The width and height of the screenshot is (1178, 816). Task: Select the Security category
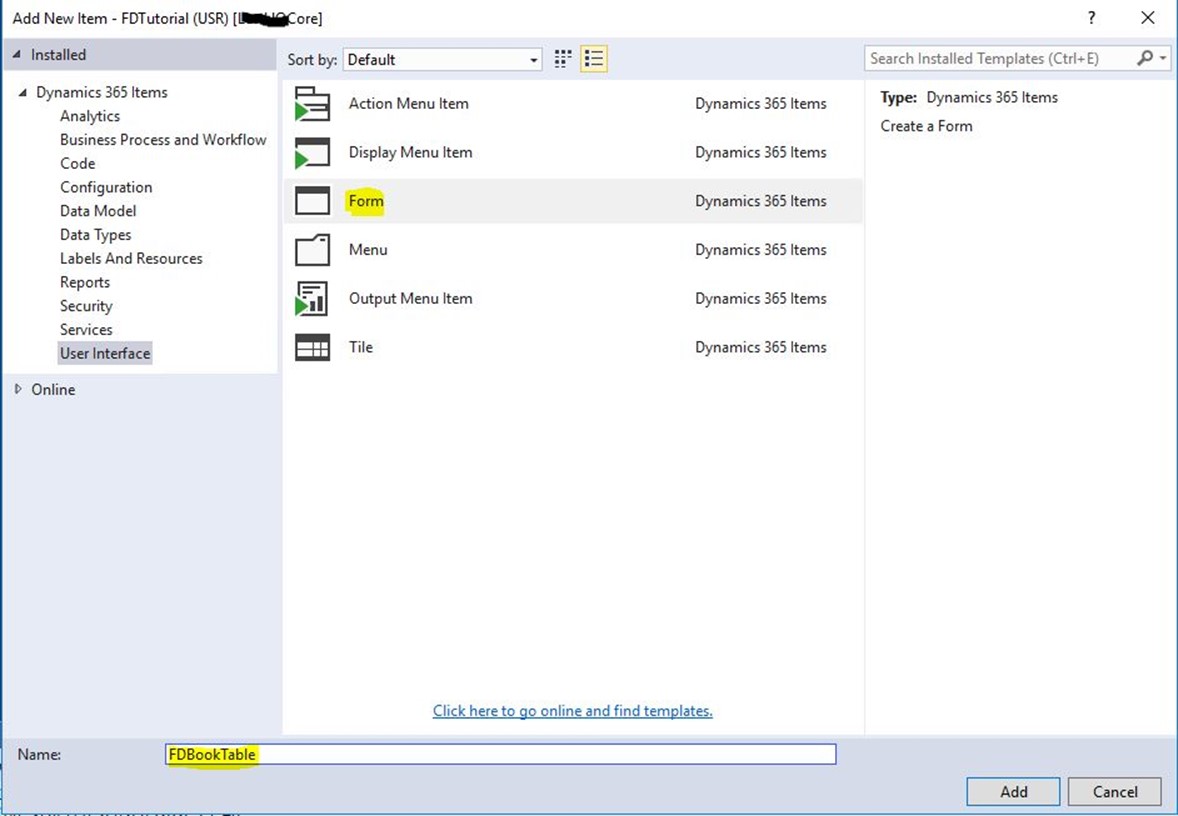86,306
